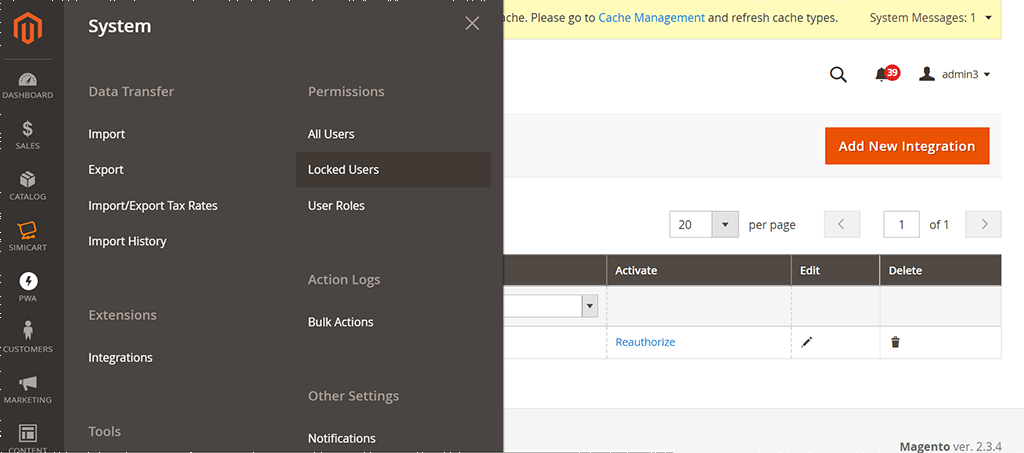Image resolution: width=1024 pixels, height=453 pixels.
Task: Click the search magnifier icon
Action: pyautogui.click(x=838, y=75)
